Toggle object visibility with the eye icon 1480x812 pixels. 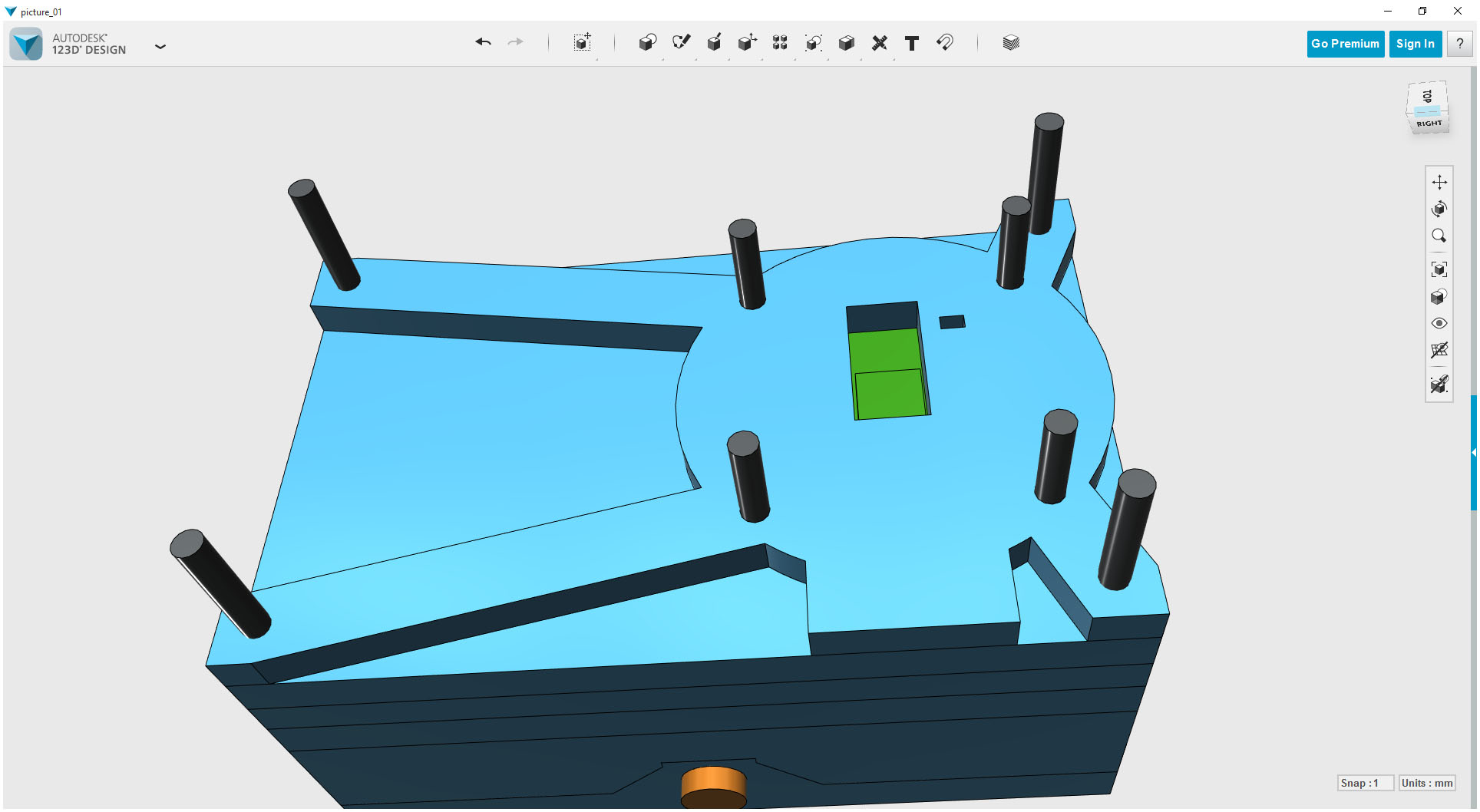click(1440, 323)
